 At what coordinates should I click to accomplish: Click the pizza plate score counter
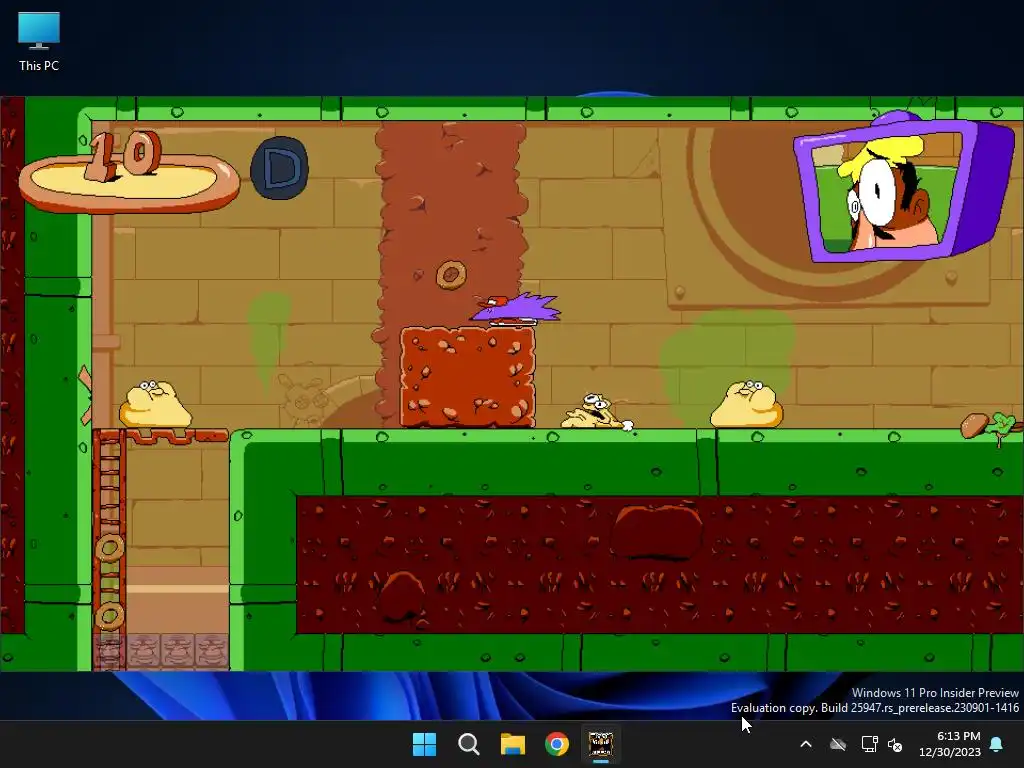129,171
